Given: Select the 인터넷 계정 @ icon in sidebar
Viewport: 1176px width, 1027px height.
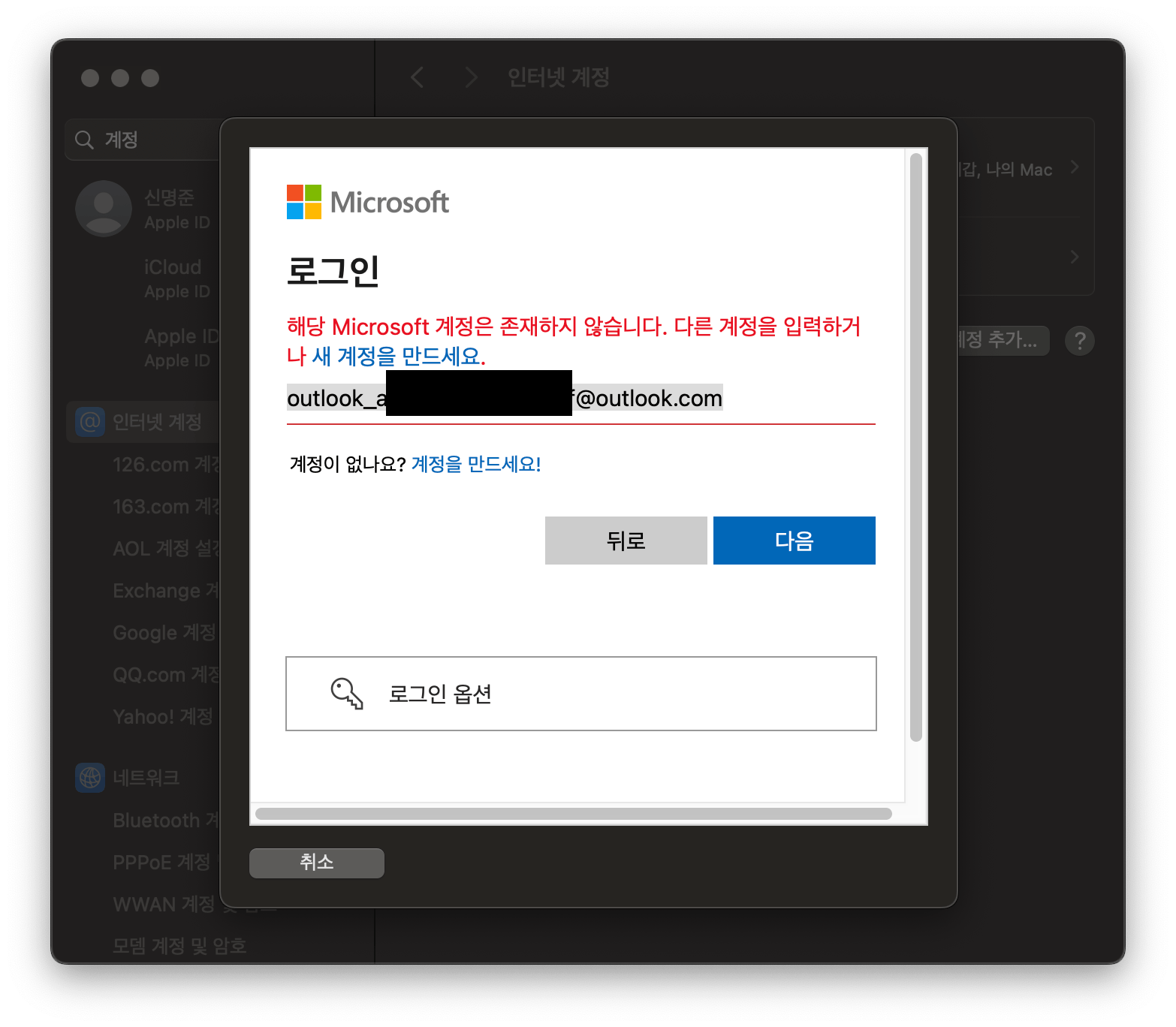Looking at the screenshot, I should click(x=90, y=422).
